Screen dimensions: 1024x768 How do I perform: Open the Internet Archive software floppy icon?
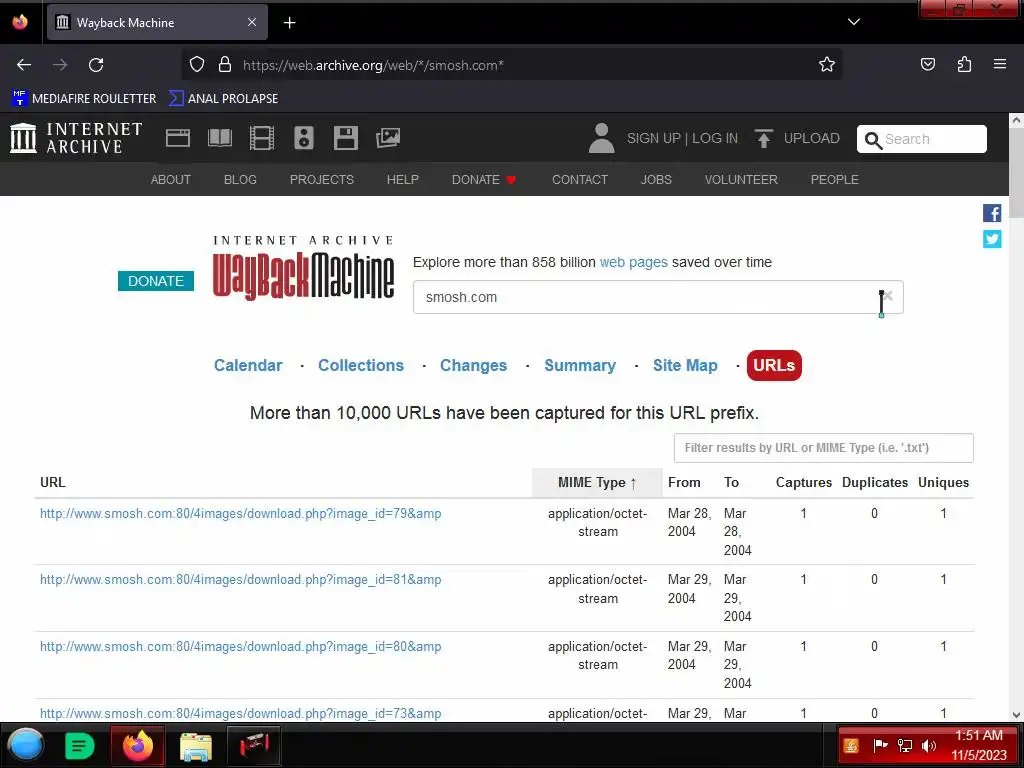[x=345, y=138]
